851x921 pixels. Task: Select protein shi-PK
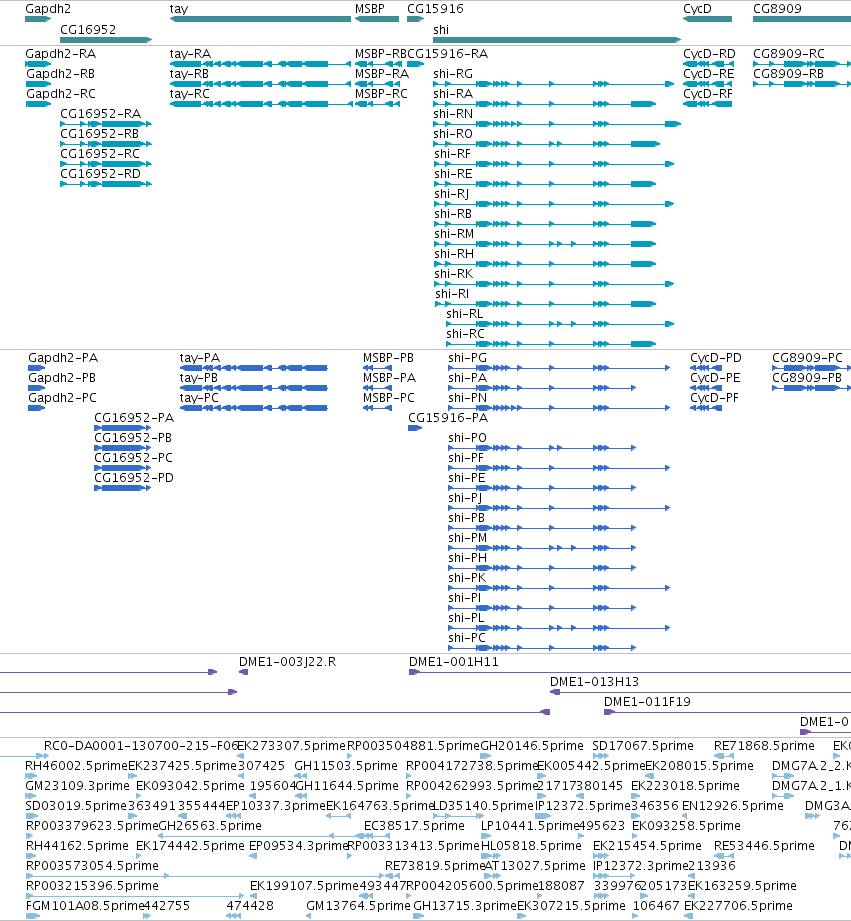click(467, 578)
